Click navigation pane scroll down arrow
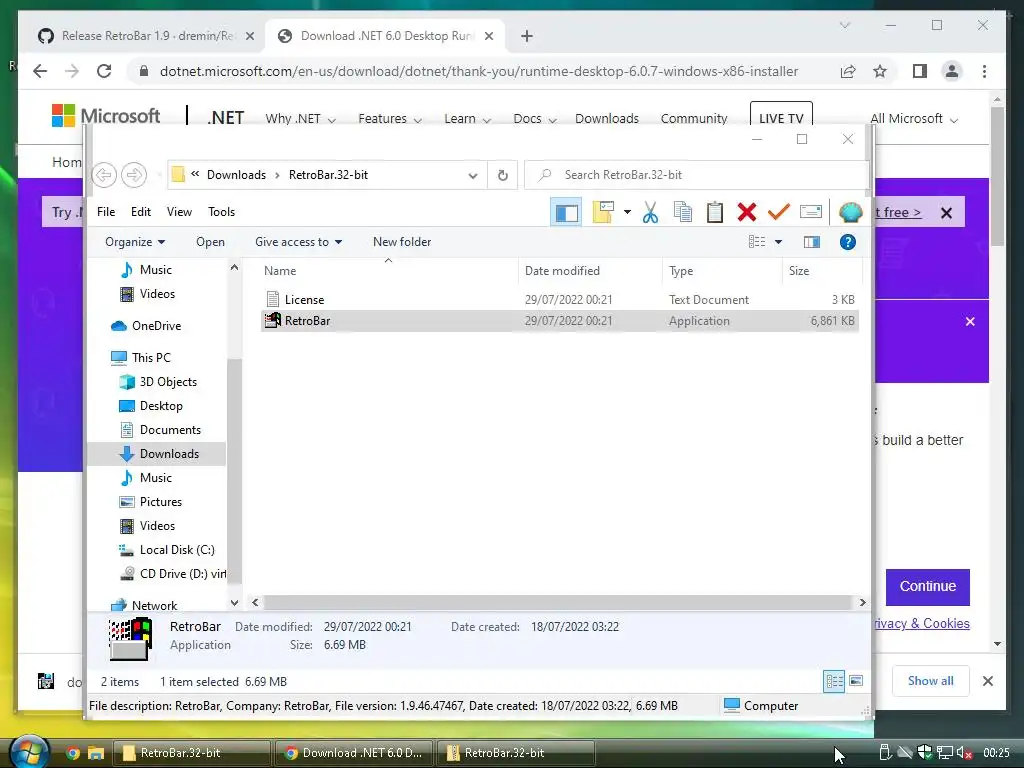 coord(234,603)
